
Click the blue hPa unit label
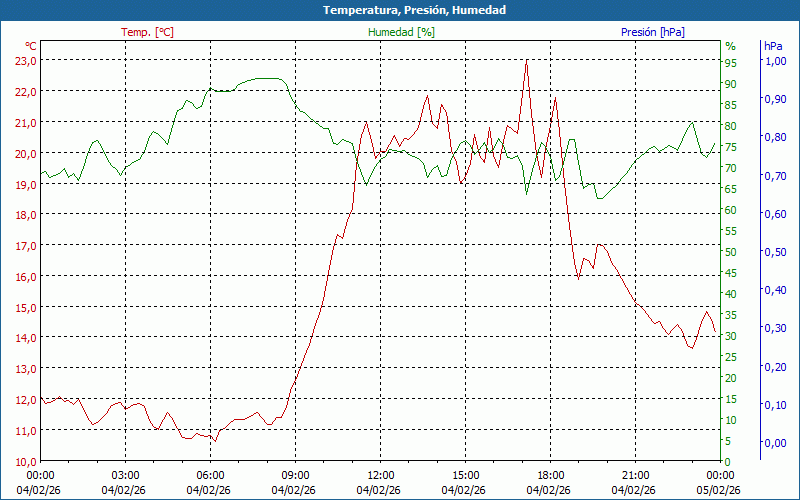tap(773, 46)
